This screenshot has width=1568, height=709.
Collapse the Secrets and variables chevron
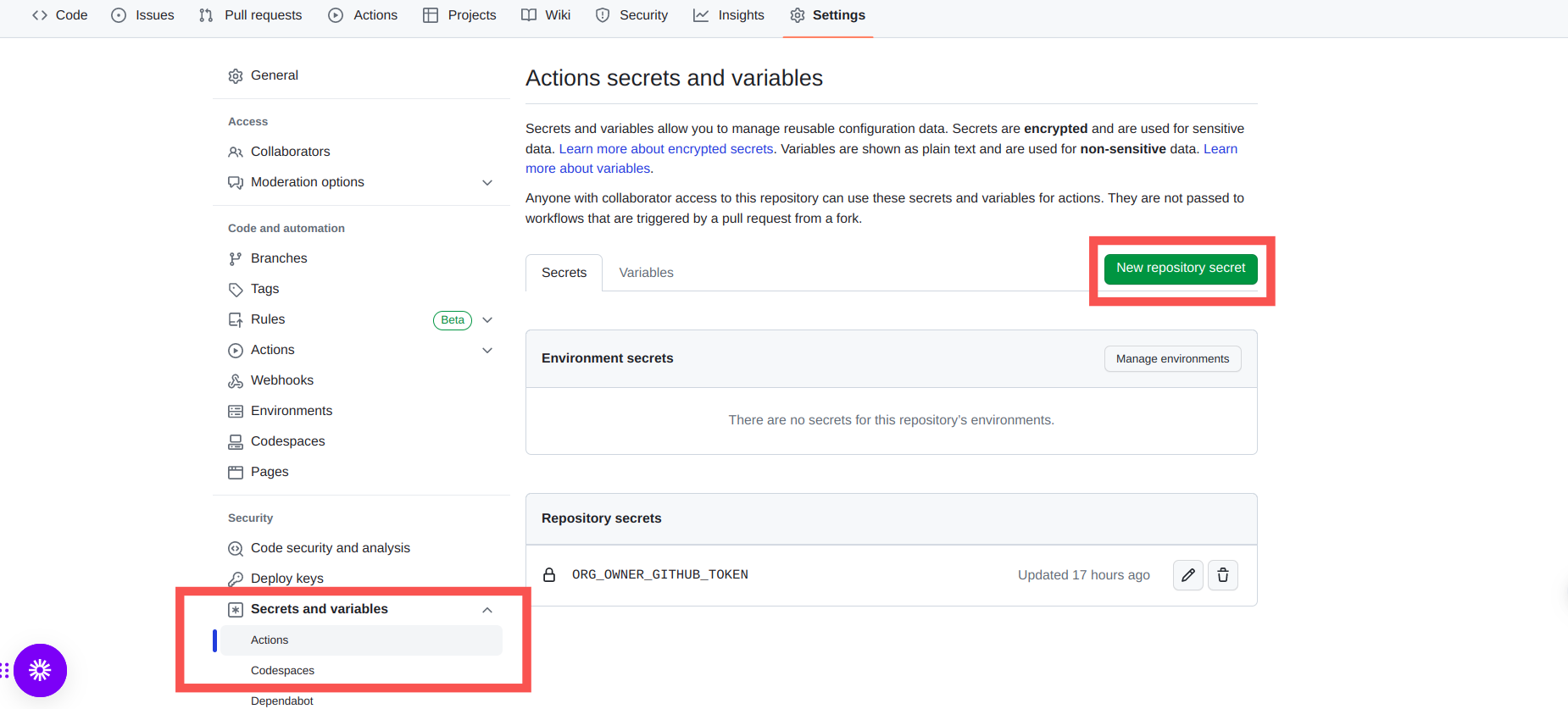click(x=487, y=610)
